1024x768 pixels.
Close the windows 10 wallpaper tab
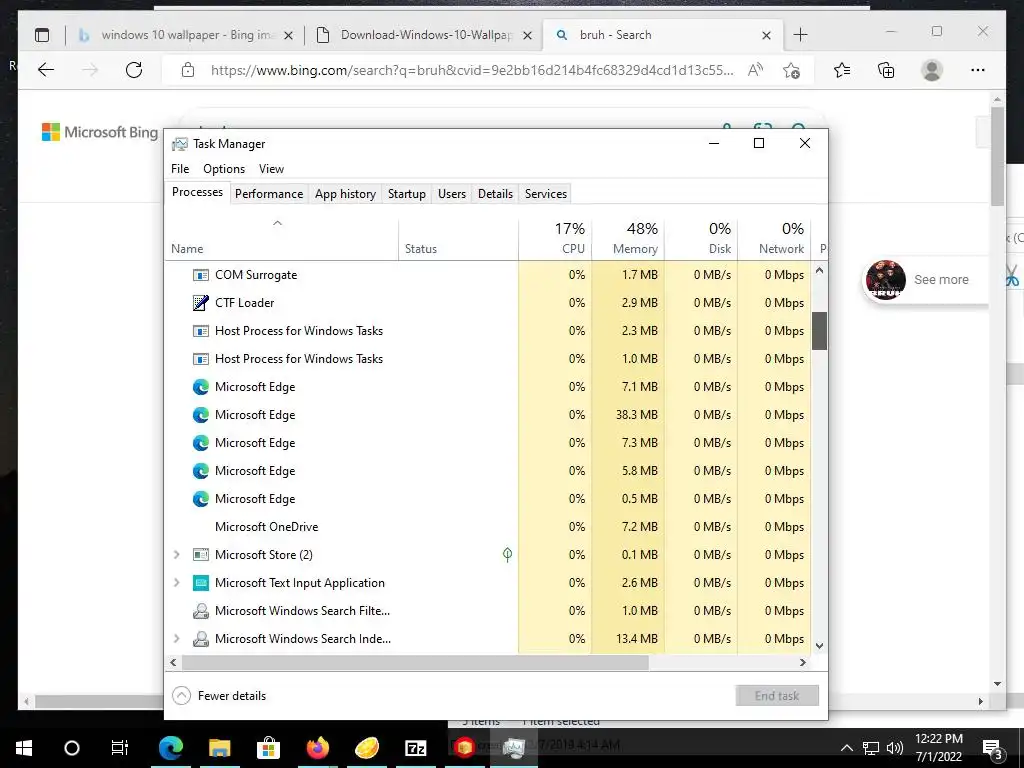pyautogui.click(x=289, y=35)
